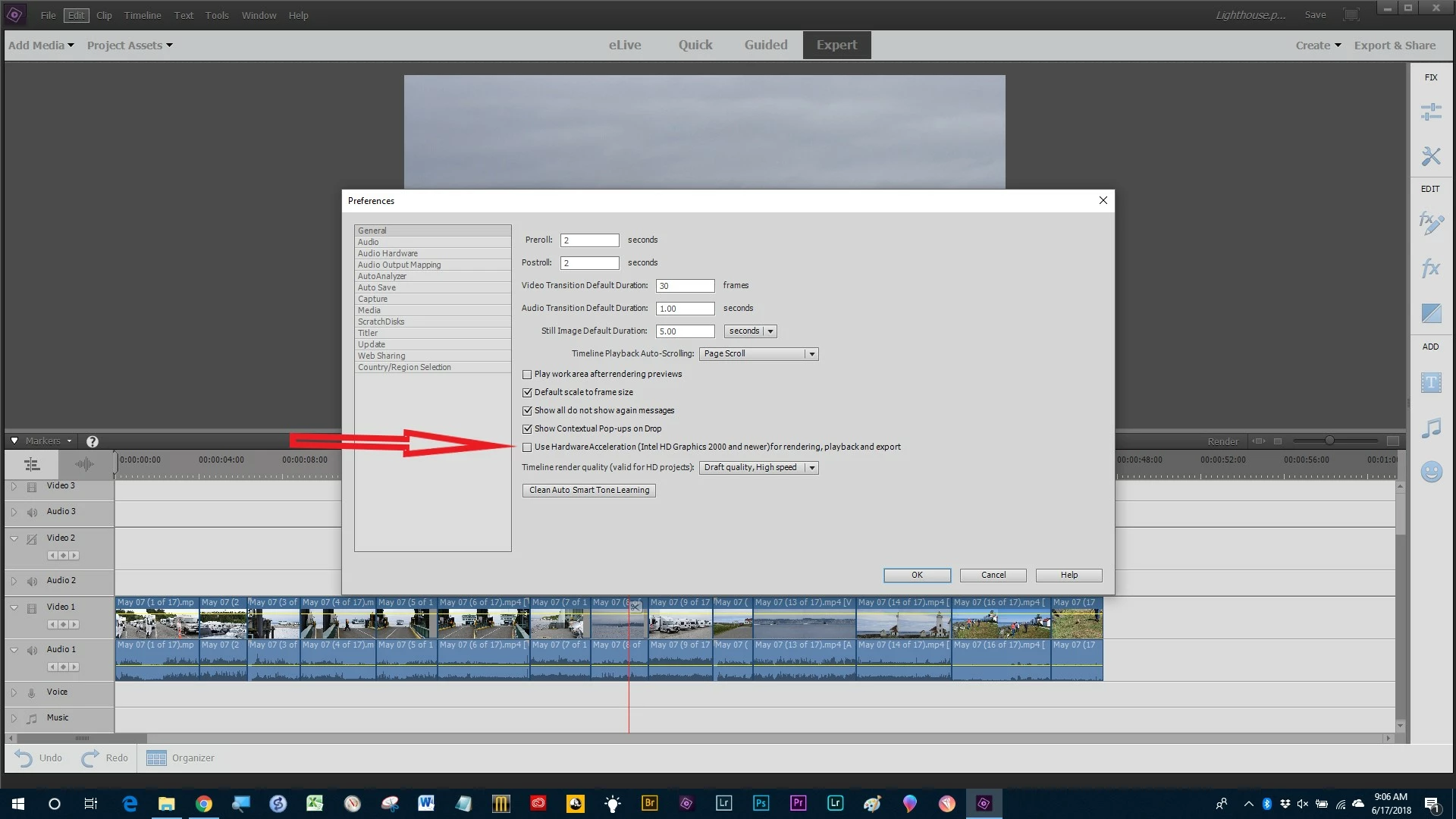The image size is (1456, 819).
Task: Switch to the Guided tab
Action: pos(765,45)
